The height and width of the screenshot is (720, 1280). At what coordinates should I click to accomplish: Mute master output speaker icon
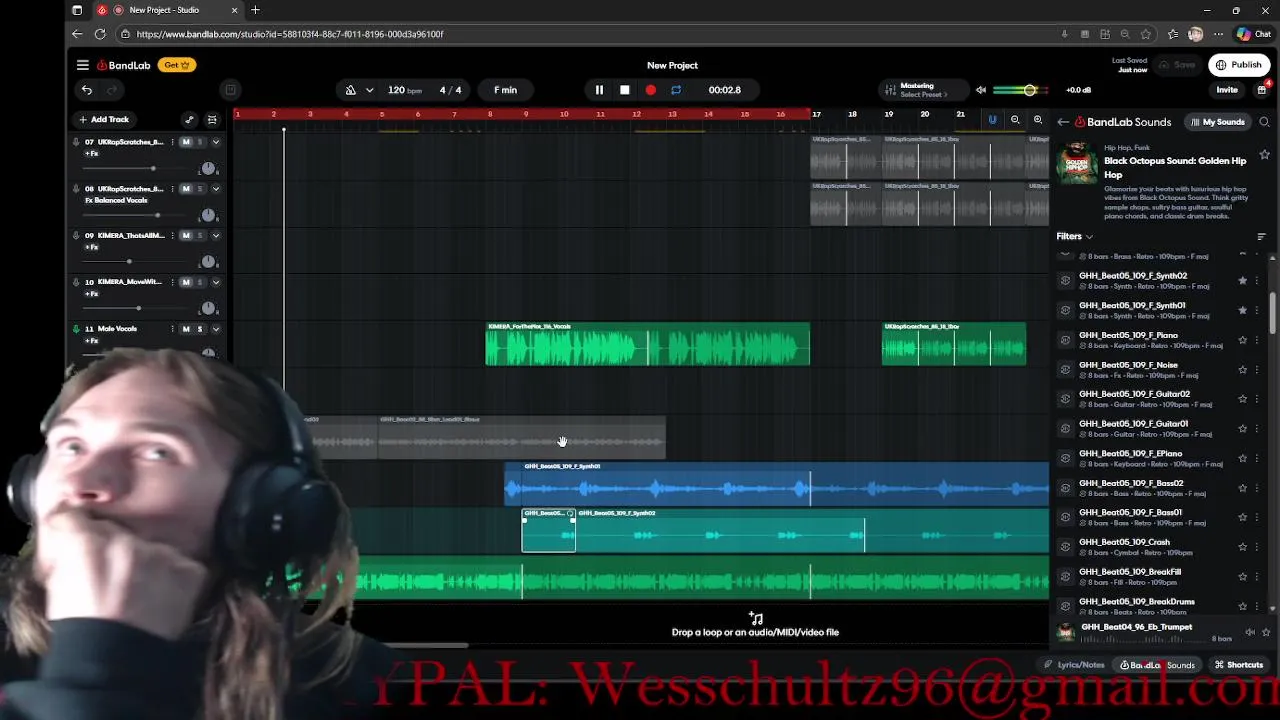coord(981,90)
